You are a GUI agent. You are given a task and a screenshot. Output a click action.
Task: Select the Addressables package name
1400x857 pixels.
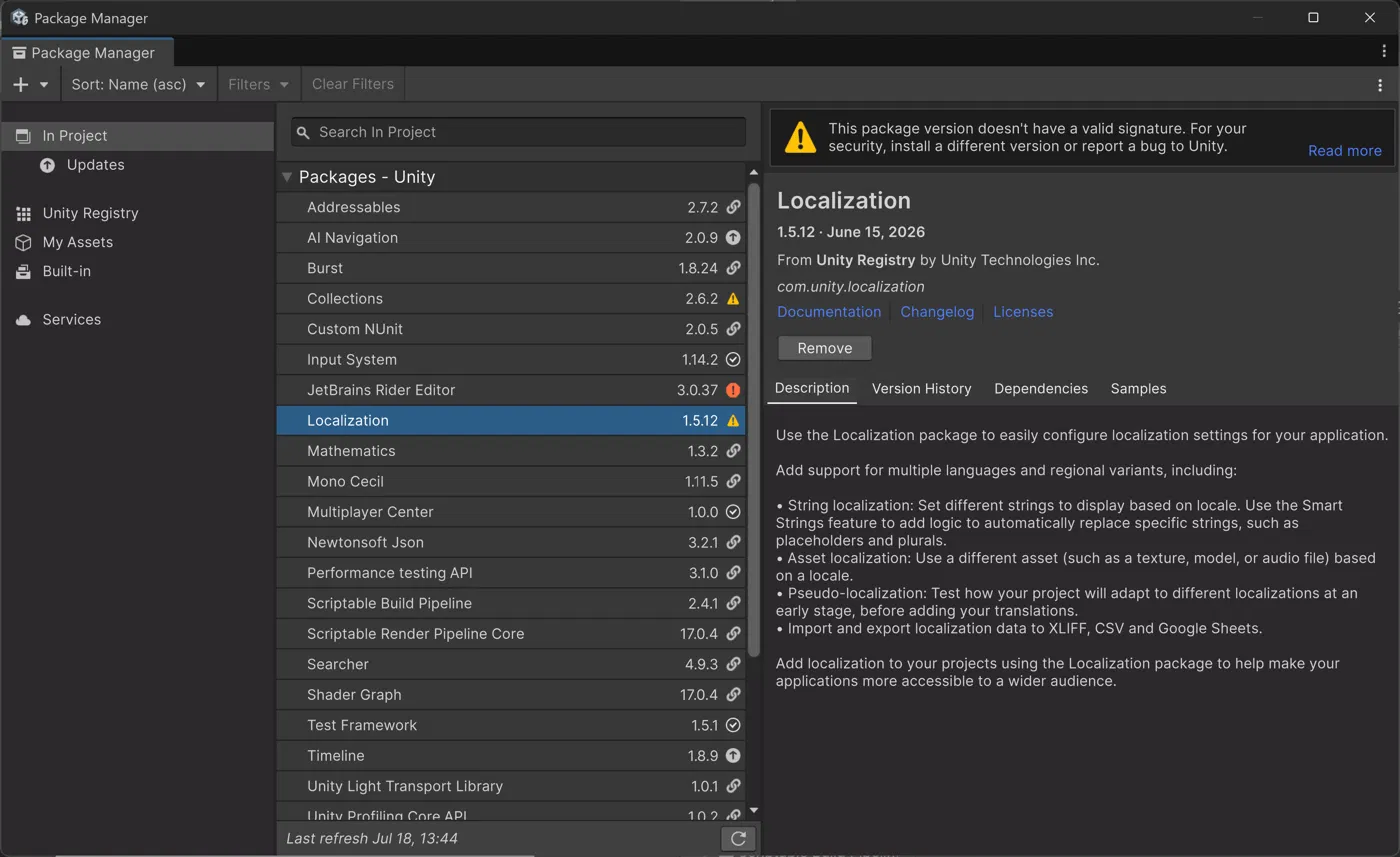point(353,207)
